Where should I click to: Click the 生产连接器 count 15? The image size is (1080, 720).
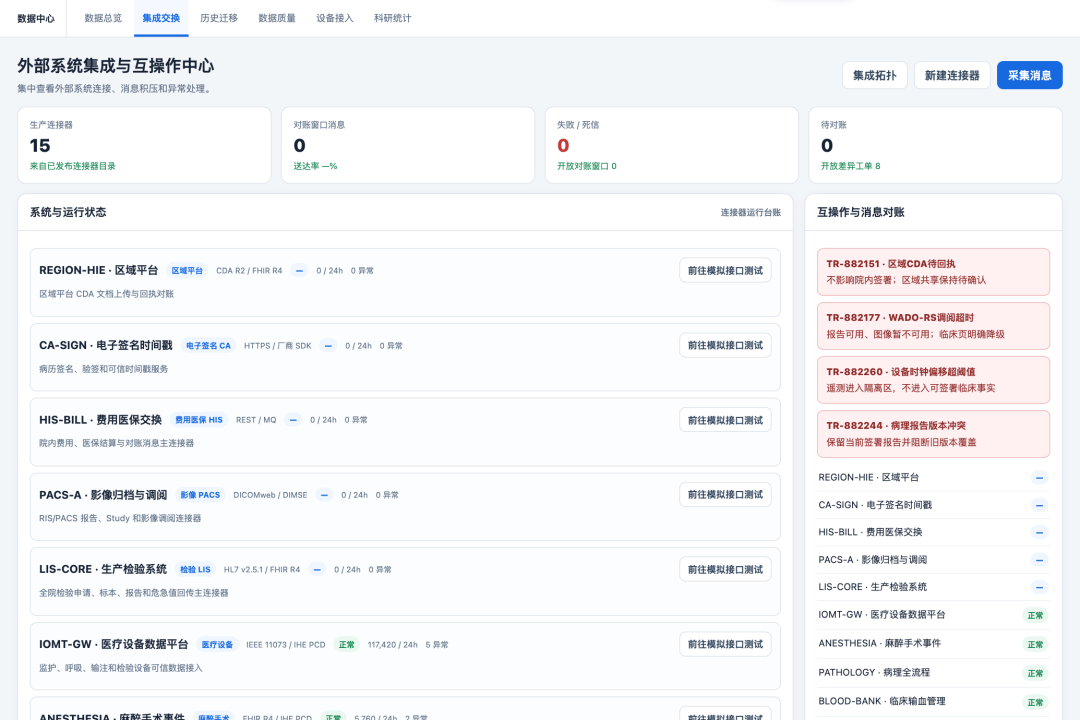pos(40,145)
